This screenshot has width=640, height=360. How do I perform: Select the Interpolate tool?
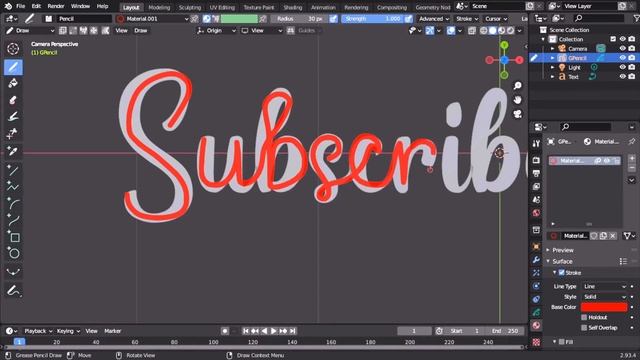13,272
